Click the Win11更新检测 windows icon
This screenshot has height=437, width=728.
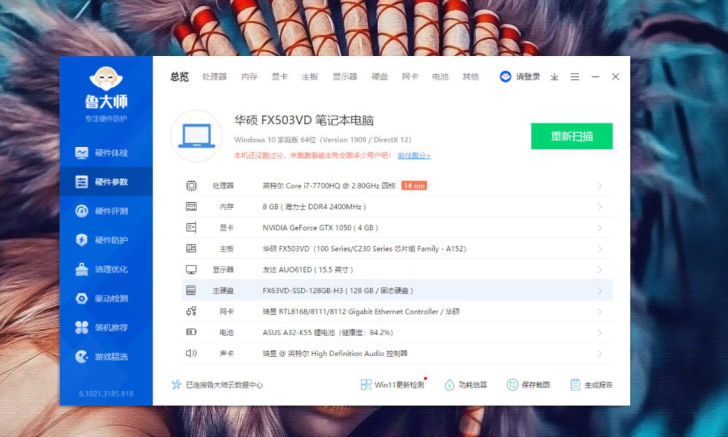point(366,385)
